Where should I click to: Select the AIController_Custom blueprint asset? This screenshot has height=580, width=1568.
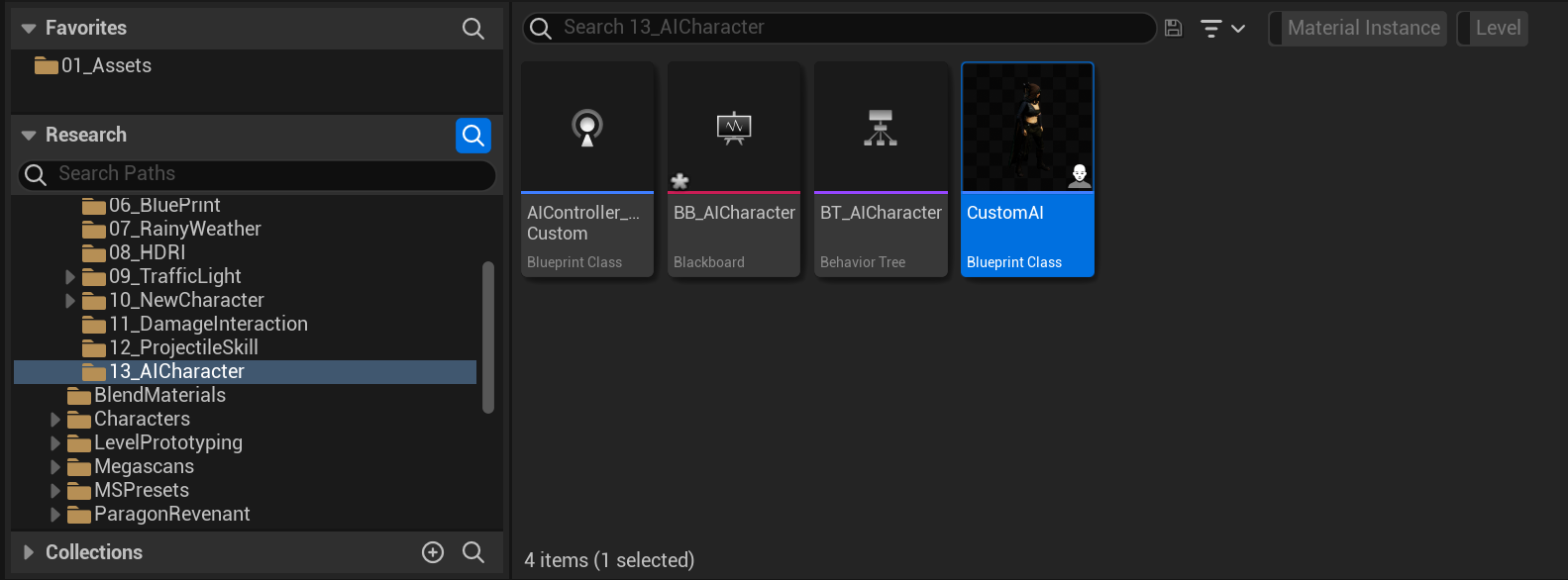tap(587, 169)
